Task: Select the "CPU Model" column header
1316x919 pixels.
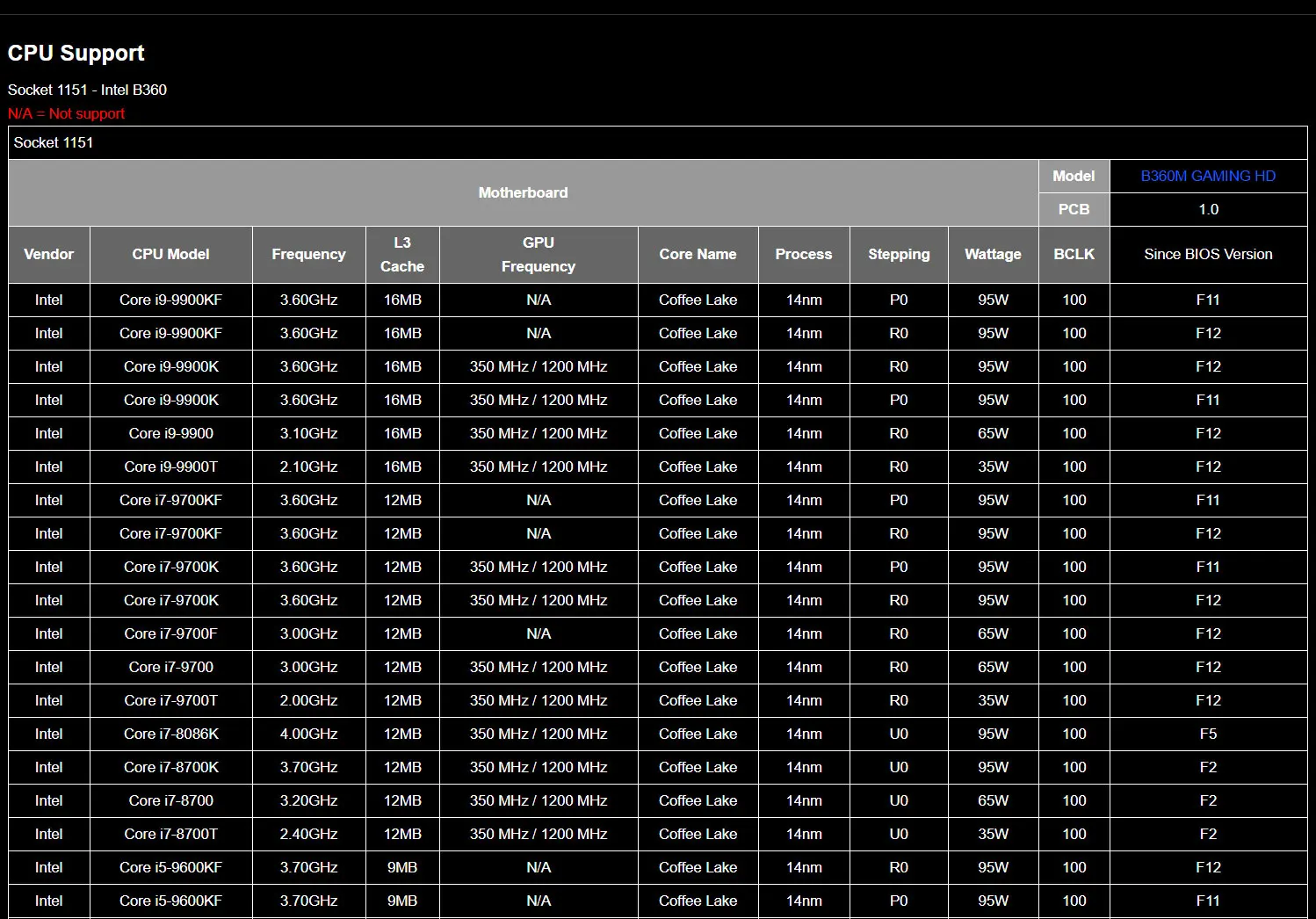Action: tap(171, 254)
